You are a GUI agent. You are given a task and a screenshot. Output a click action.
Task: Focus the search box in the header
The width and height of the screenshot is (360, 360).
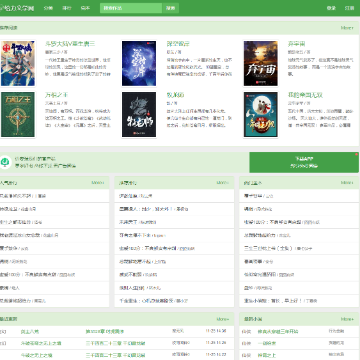131,8
